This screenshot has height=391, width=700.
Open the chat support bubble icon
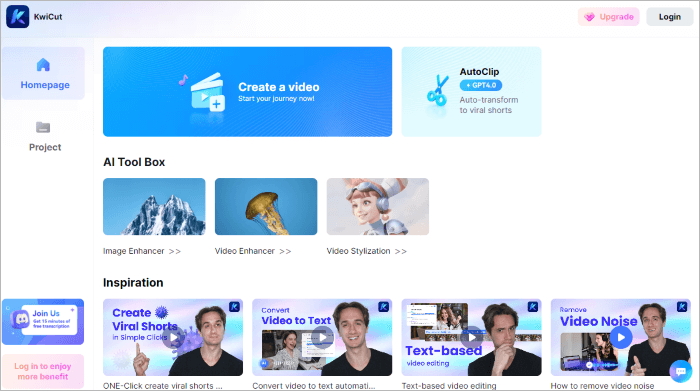pyautogui.click(x=680, y=371)
